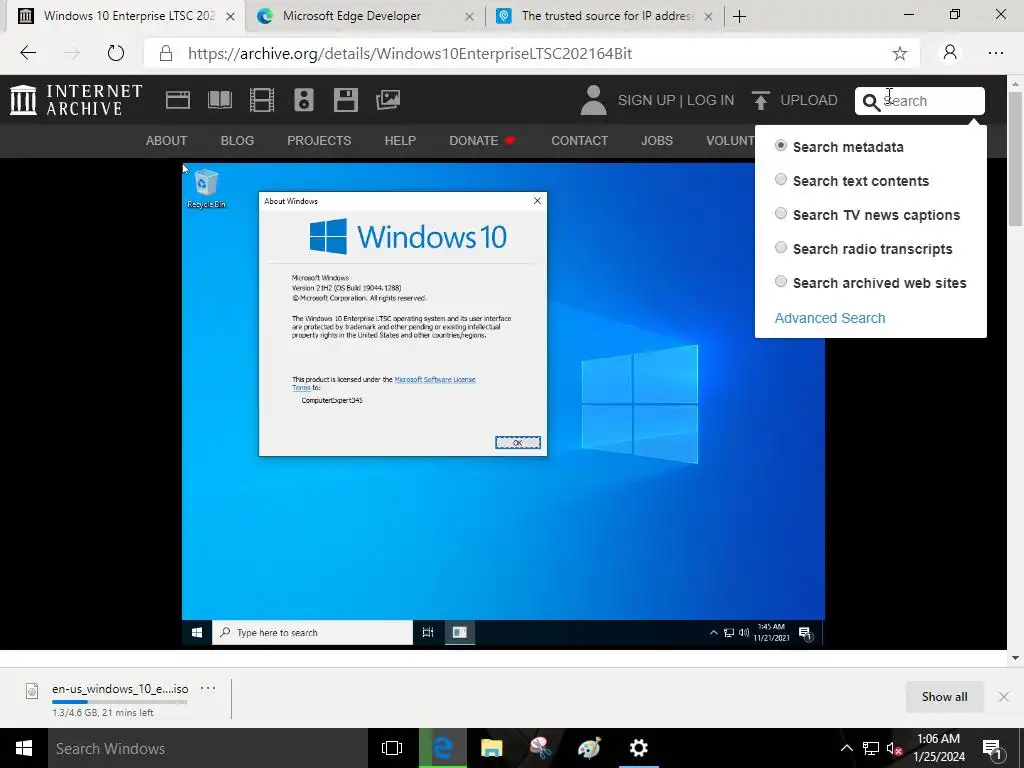Open a new tab with plus button
Screen dimensions: 1024x768
pos(739,16)
